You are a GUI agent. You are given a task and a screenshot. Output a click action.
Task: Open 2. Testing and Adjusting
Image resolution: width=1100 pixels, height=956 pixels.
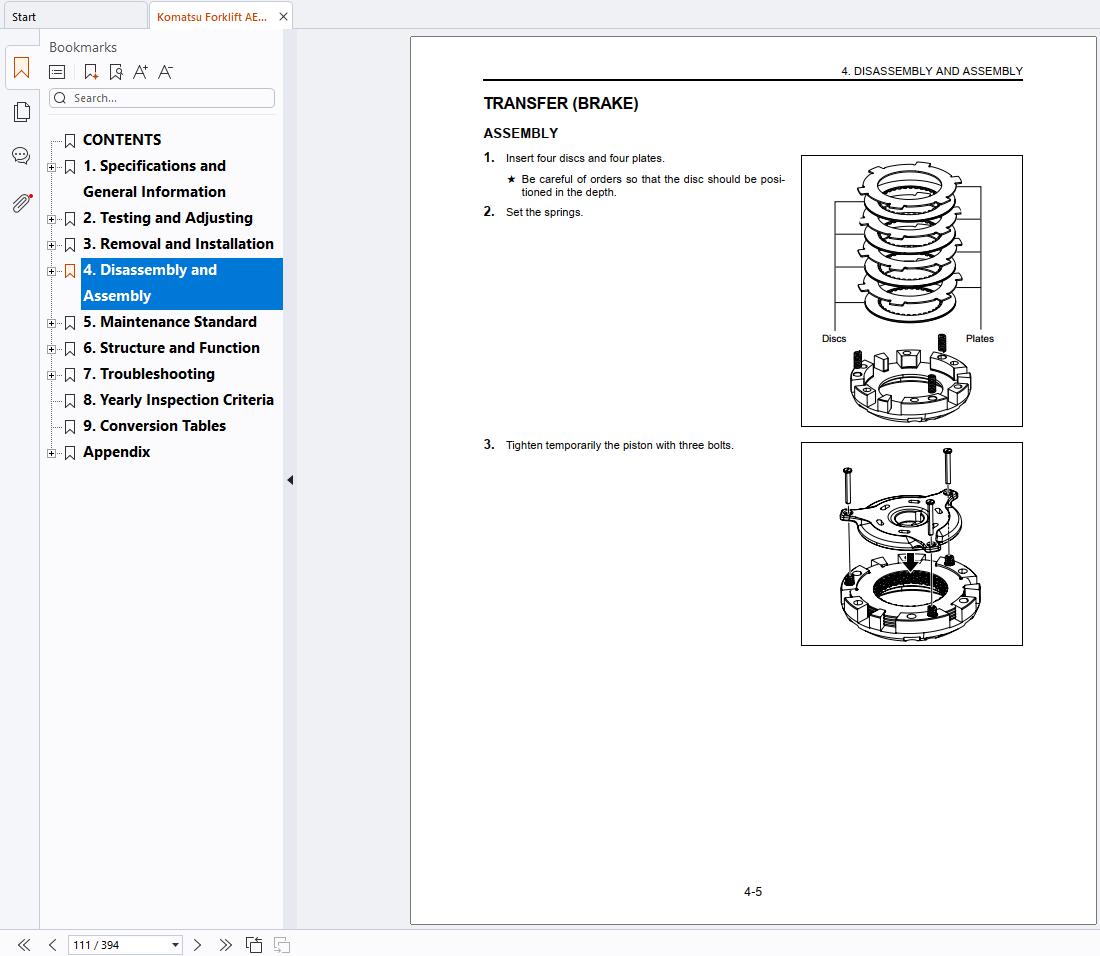point(168,217)
